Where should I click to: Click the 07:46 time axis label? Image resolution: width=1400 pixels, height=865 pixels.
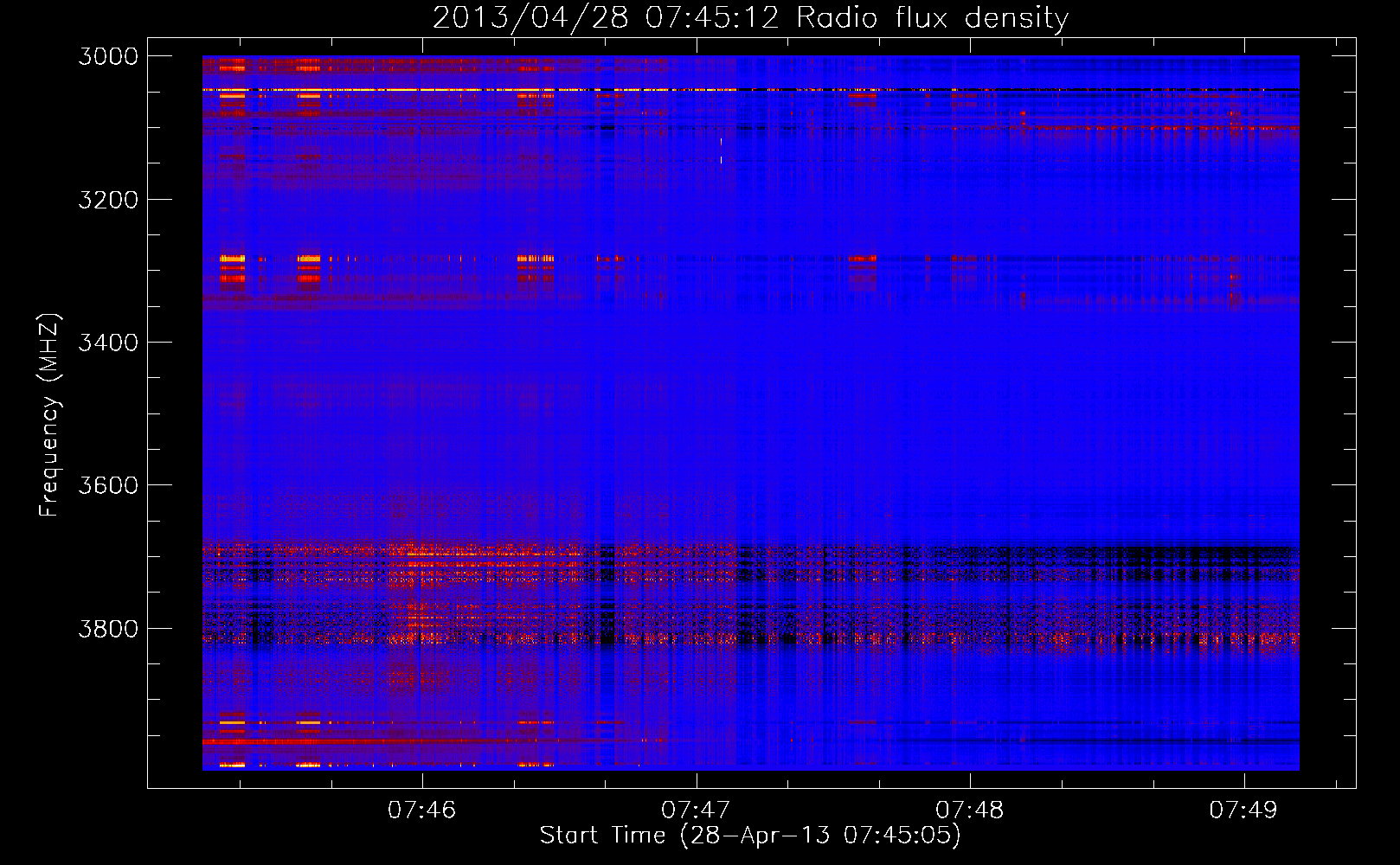pyautogui.click(x=421, y=810)
